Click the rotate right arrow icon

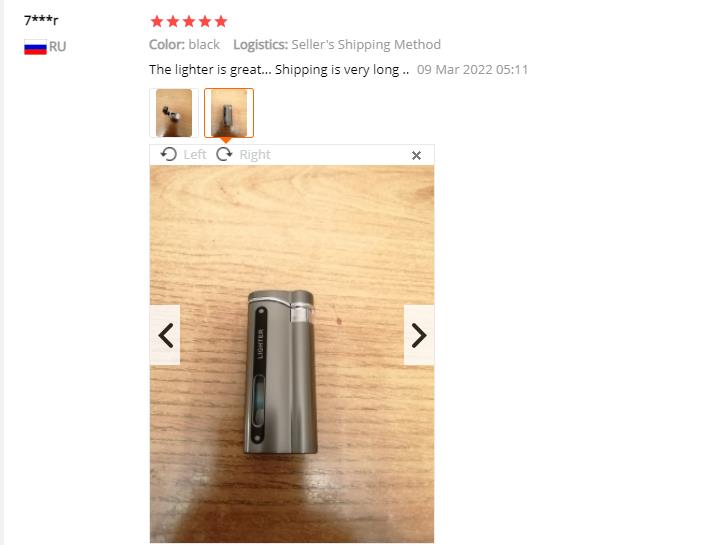click(224, 154)
